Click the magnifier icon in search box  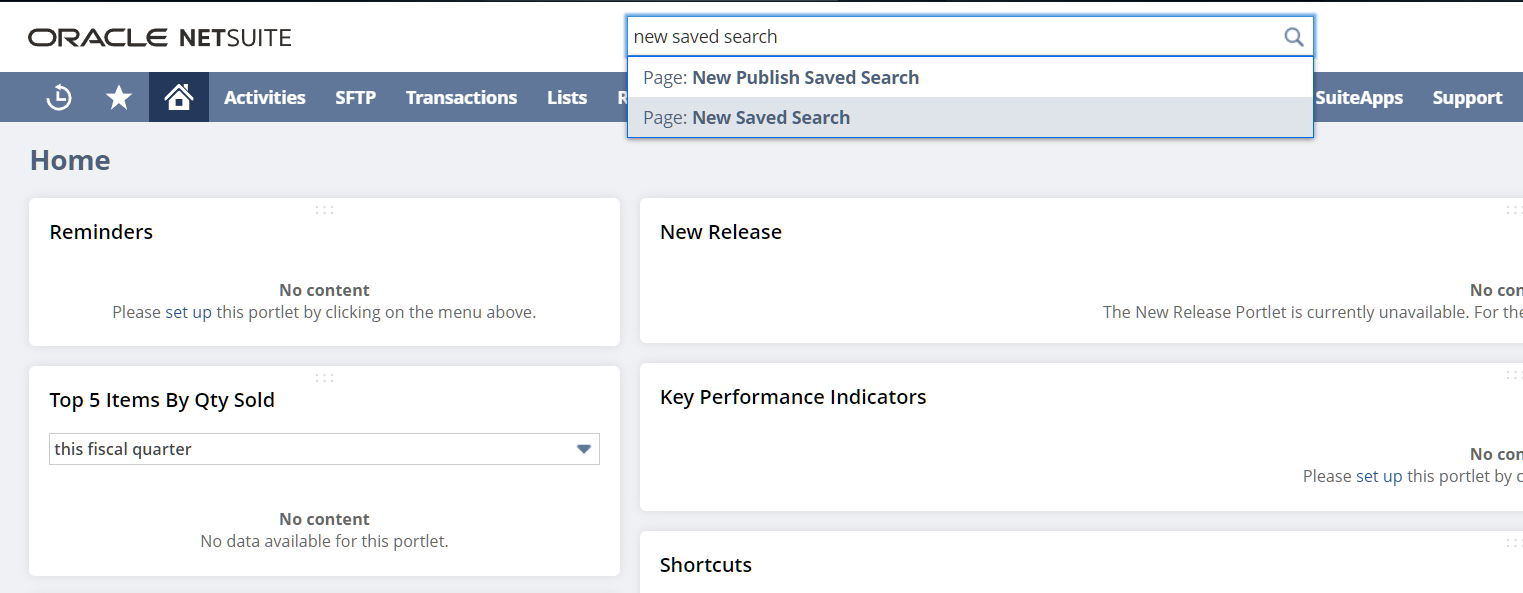point(1293,37)
